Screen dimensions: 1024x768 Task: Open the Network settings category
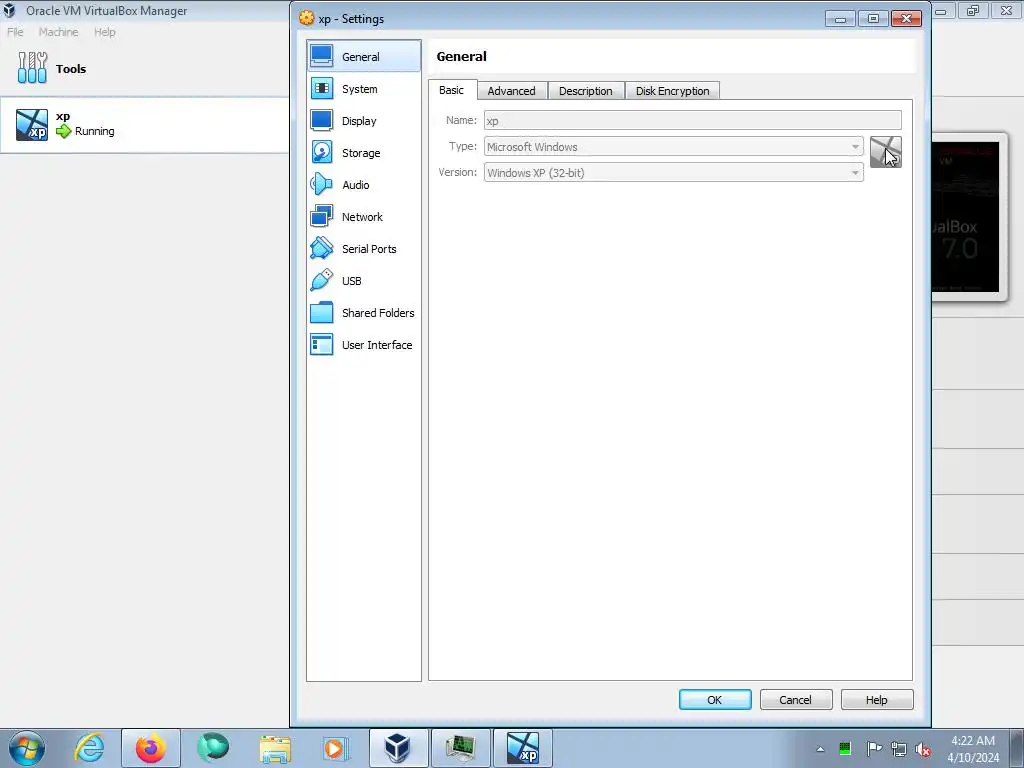pyautogui.click(x=364, y=217)
